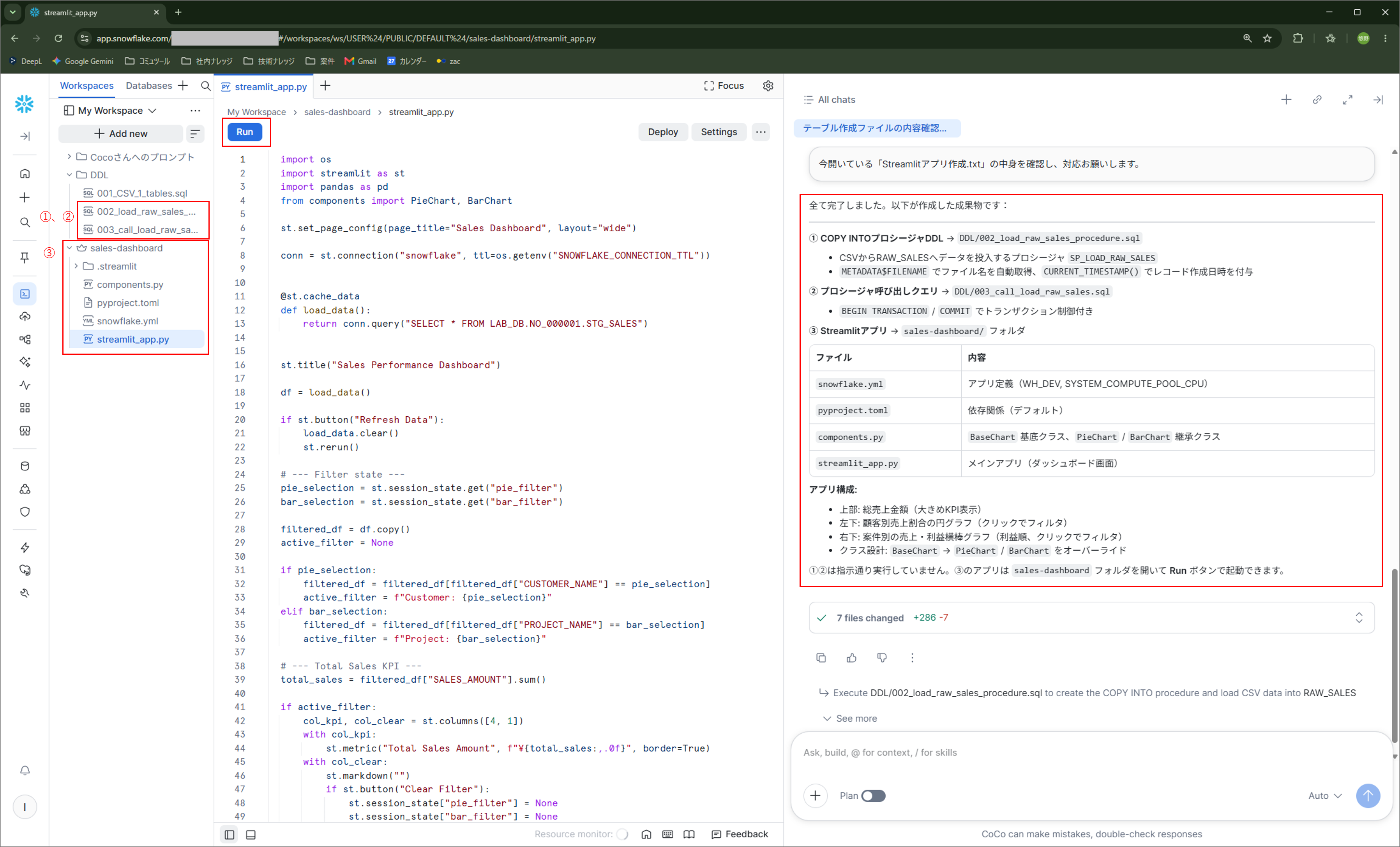Switch to the Databases tab

[x=149, y=86]
